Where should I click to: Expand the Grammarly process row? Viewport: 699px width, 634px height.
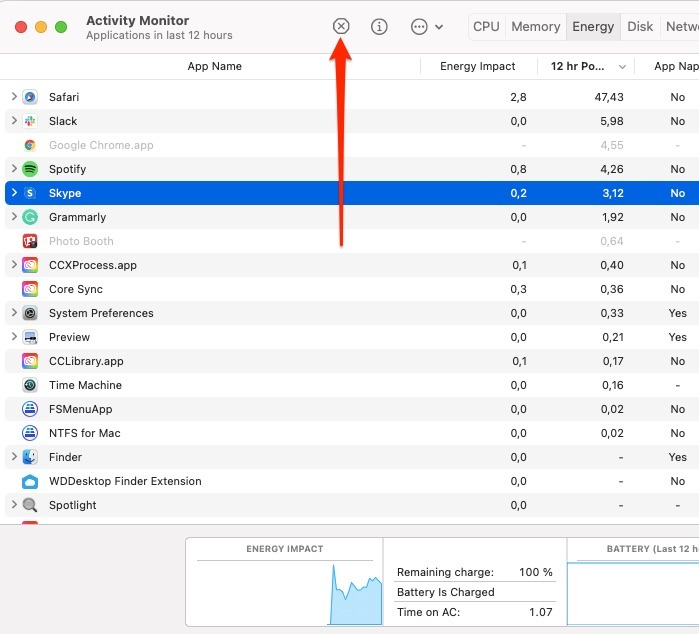[14, 217]
